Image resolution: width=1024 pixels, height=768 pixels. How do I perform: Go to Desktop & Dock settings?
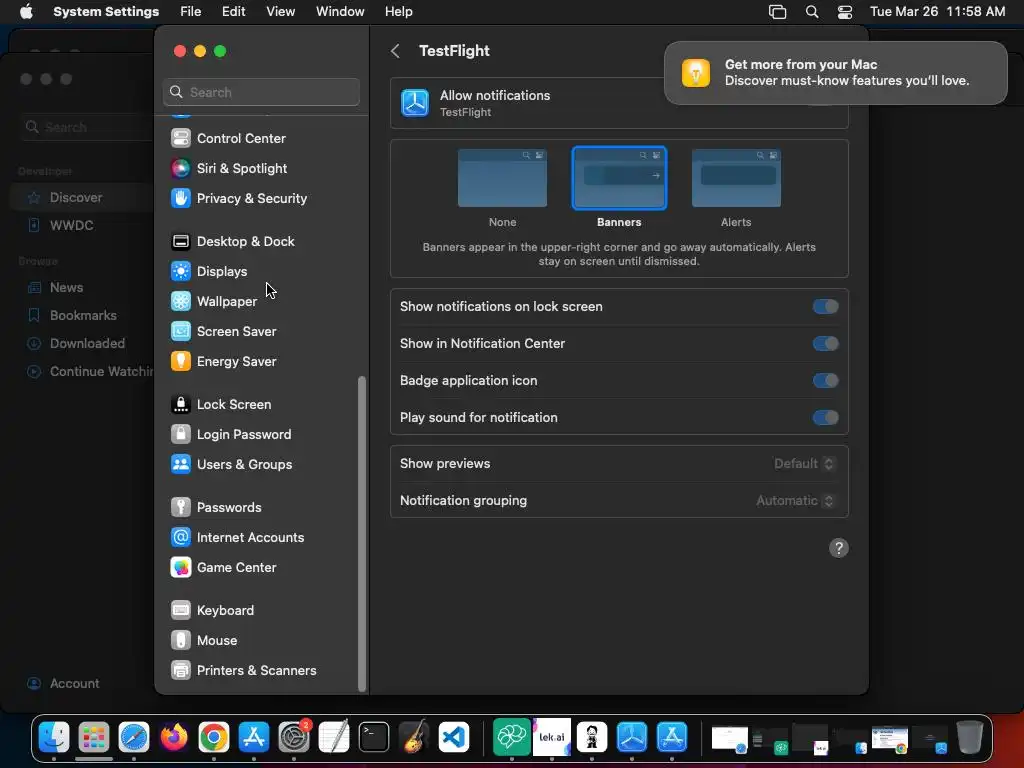(232, 242)
